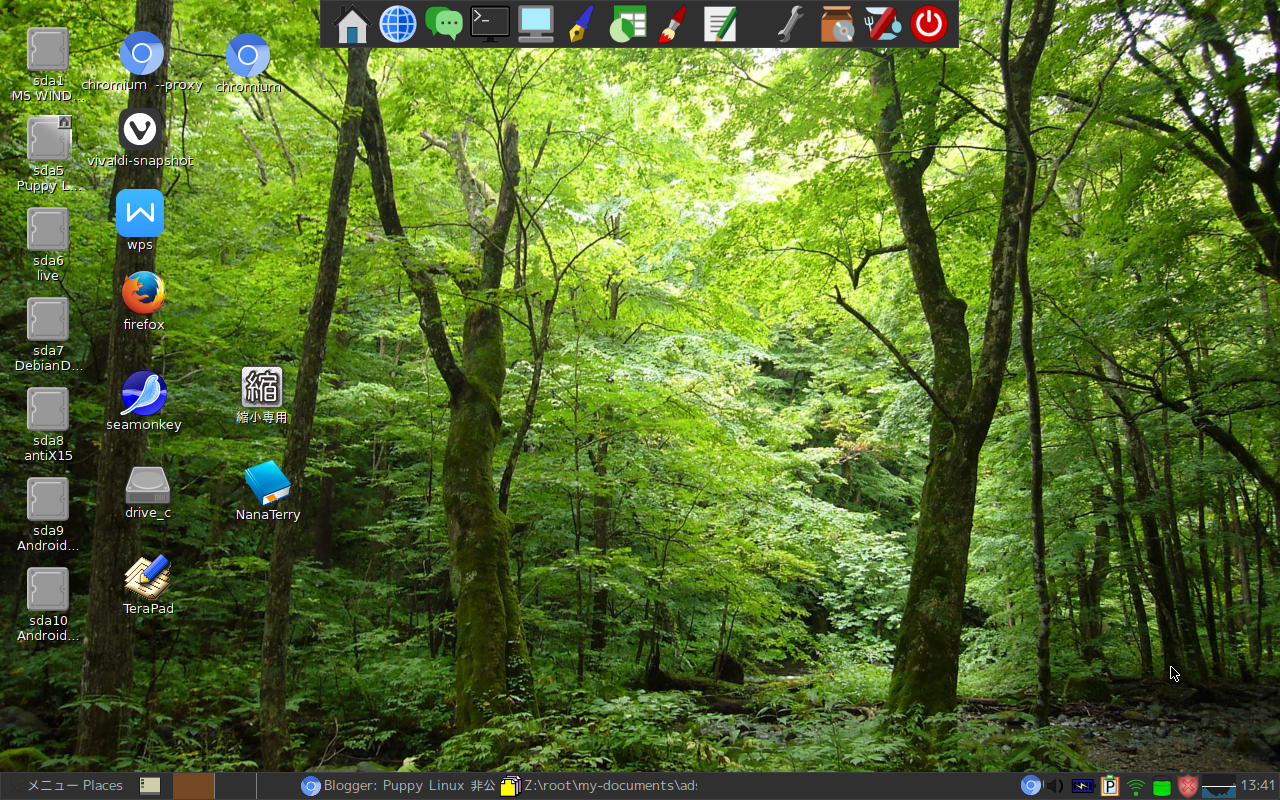The height and width of the screenshot is (800, 1280).
Task: Open the drive_c desktop icon
Action: click(x=148, y=485)
